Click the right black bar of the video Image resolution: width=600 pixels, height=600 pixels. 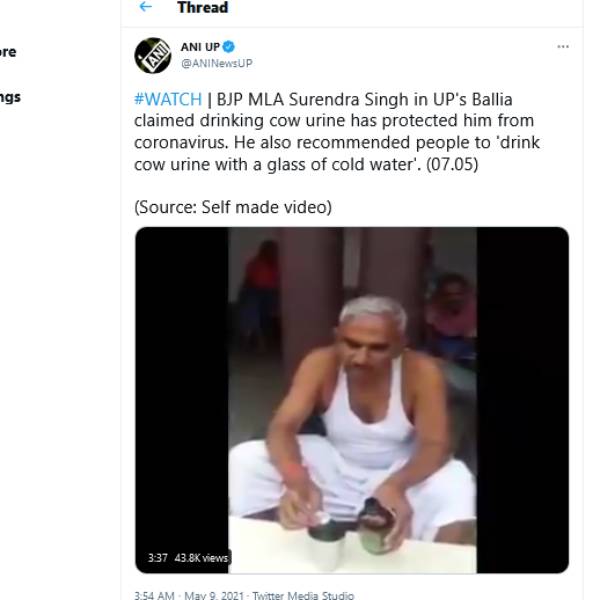522,400
